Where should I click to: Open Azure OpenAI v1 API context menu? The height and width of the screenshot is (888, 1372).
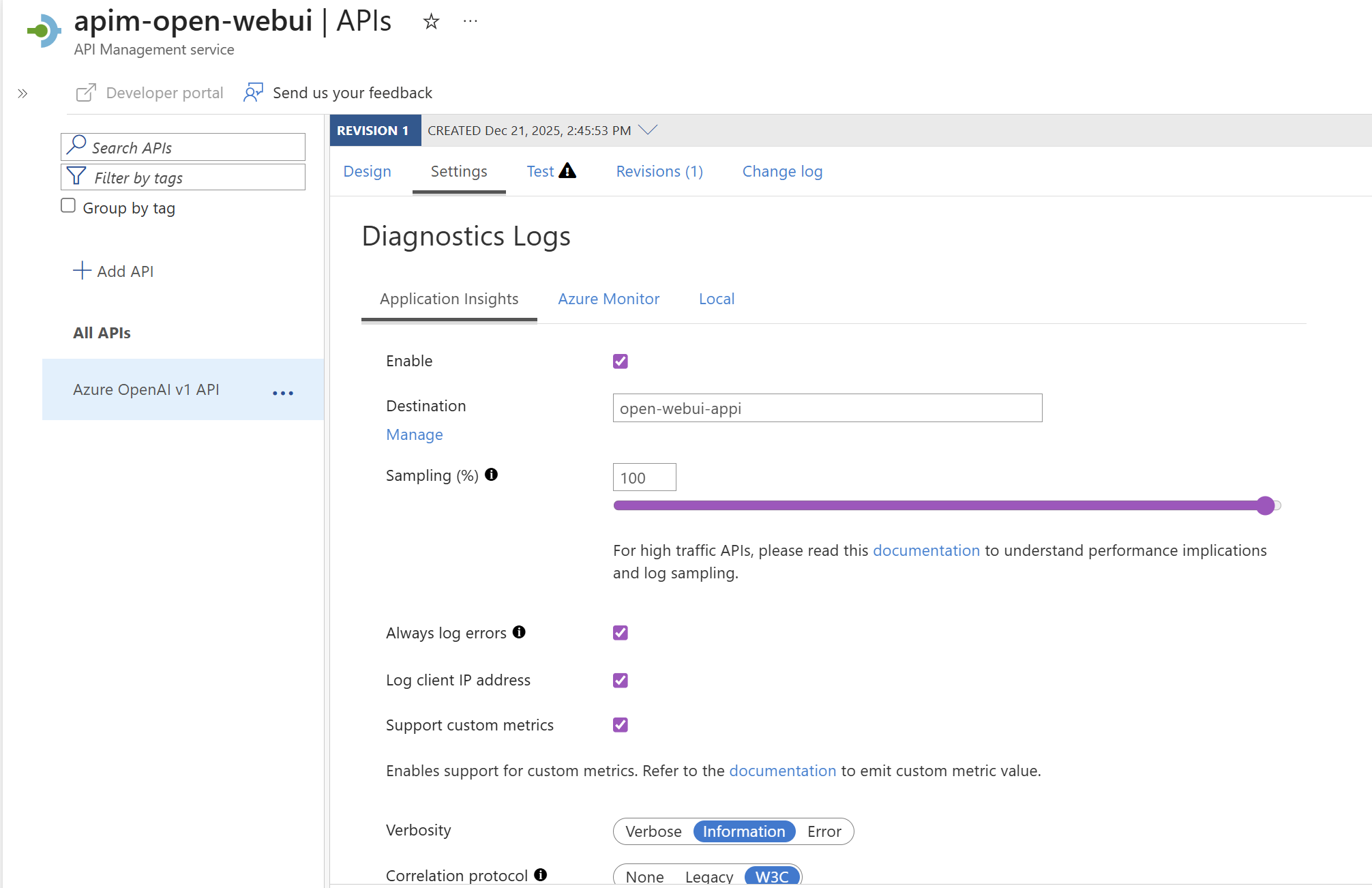tap(282, 393)
